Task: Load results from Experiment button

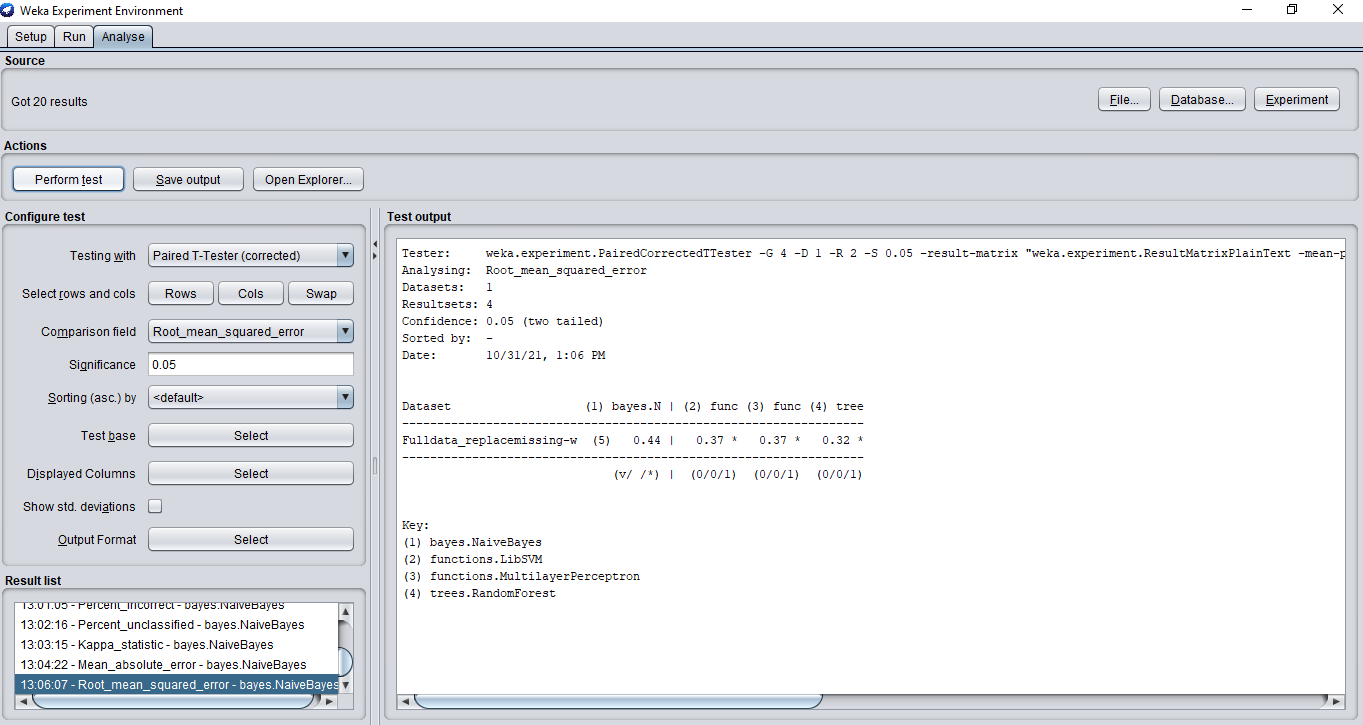Action: pyautogui.click(x=1297, y=100)
